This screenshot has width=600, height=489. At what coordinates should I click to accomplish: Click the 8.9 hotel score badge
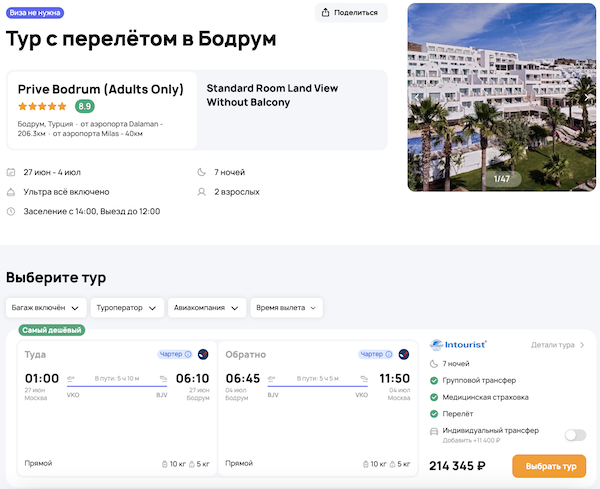tap(85, 106)
